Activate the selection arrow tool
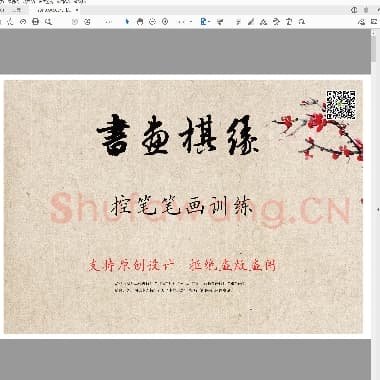 [x=127, y=22]
